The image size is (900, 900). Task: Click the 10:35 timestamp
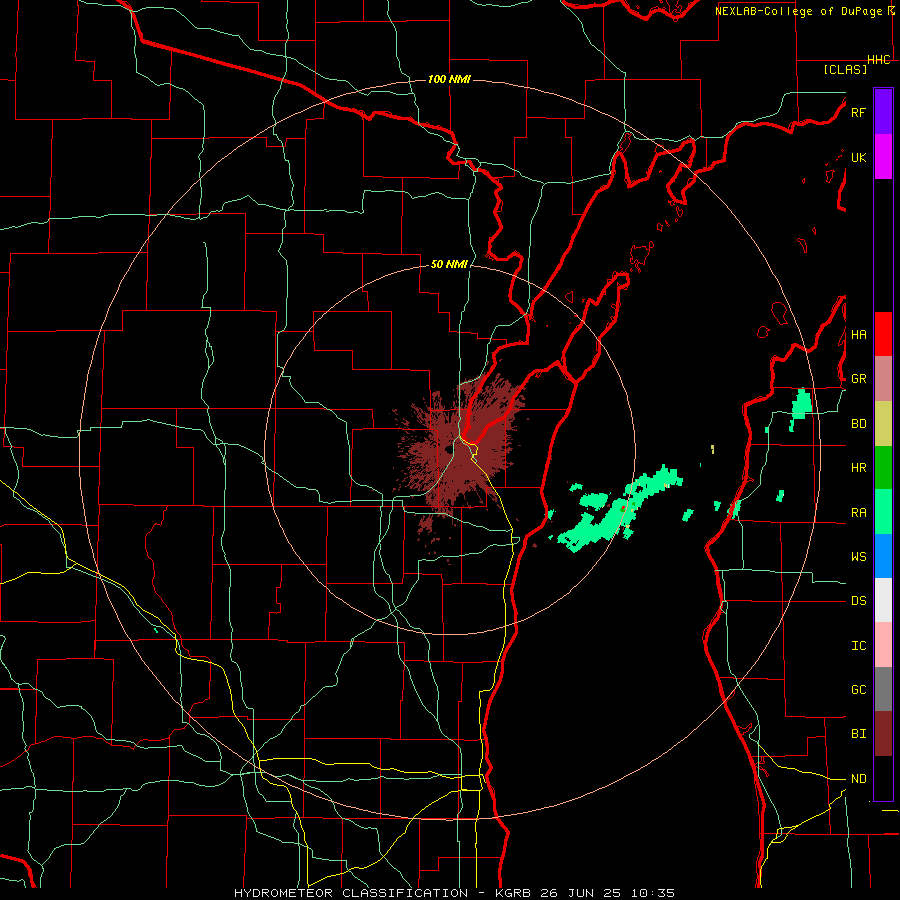click(x=655, y=893)
